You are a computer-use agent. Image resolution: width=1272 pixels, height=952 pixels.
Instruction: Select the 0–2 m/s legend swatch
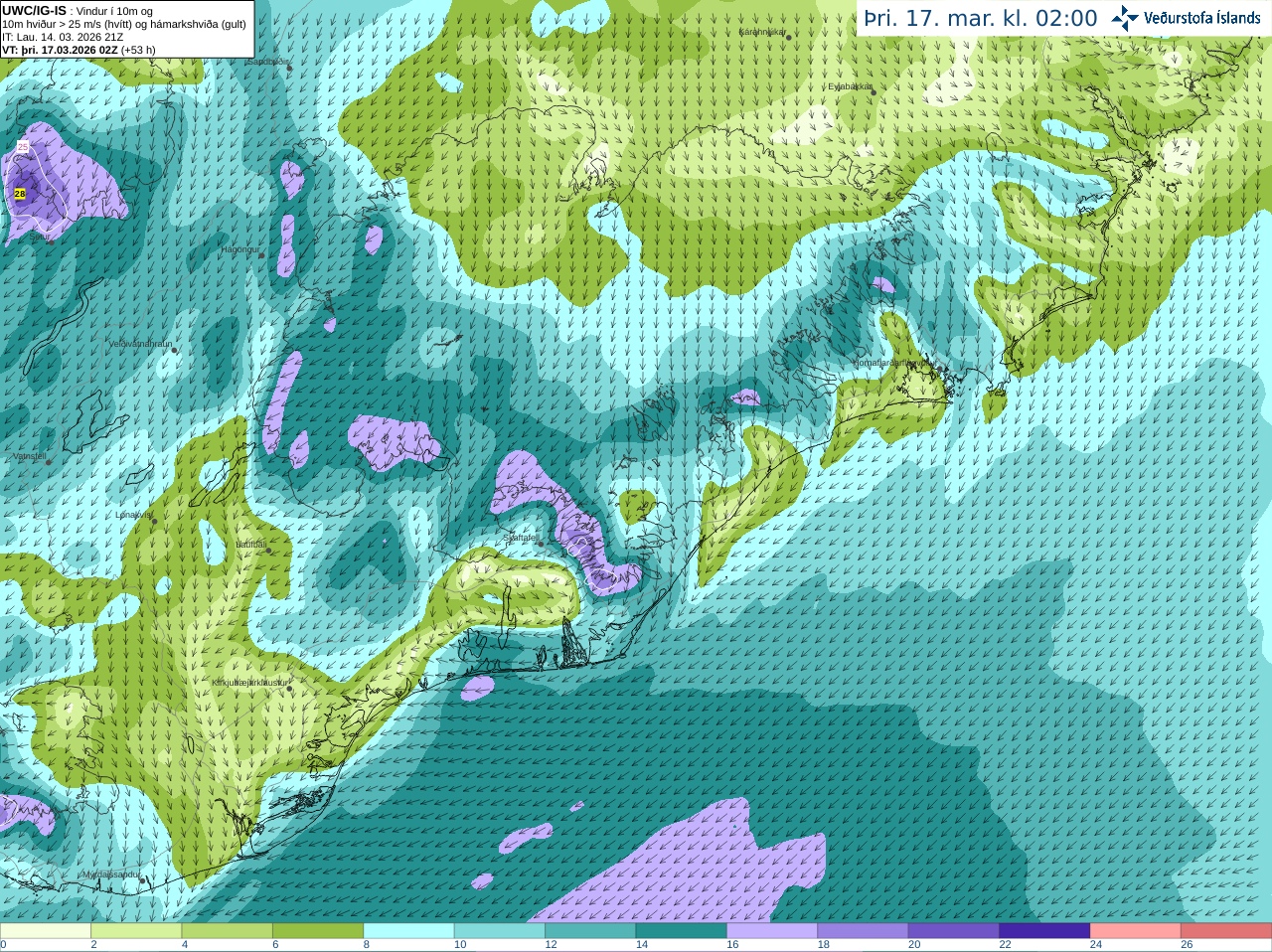(46, 931)
